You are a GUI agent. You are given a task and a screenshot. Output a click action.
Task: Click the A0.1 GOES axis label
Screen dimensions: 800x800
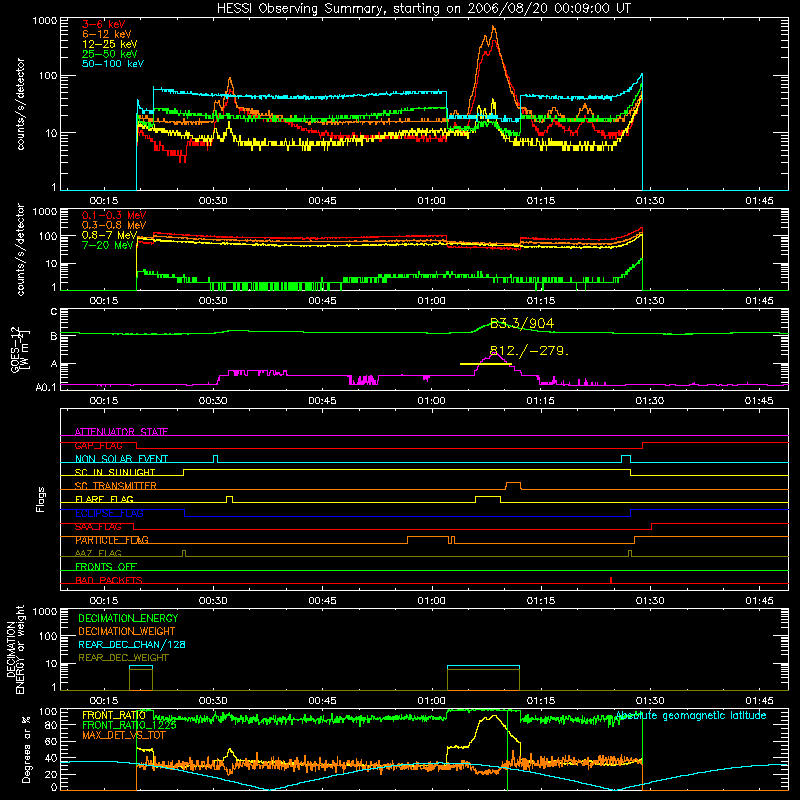[x=46, y=388]
